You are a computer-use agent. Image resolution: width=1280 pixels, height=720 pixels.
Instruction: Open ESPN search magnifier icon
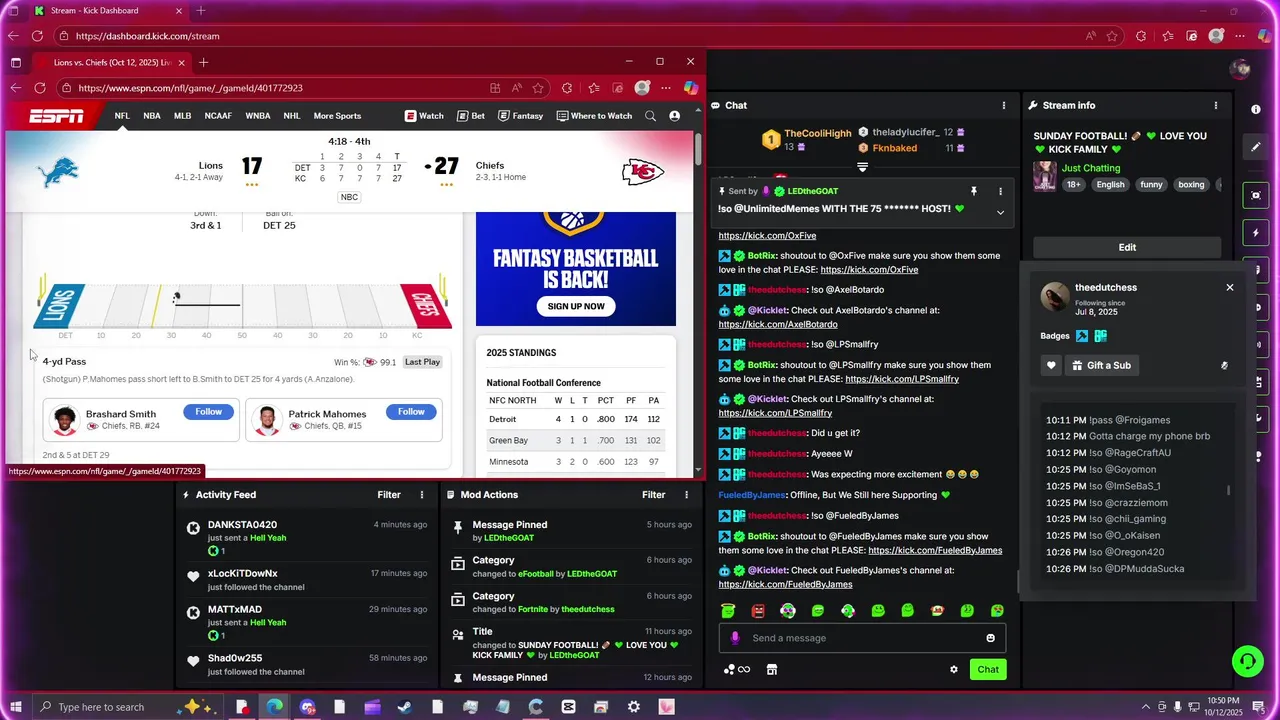click(650, 116)
